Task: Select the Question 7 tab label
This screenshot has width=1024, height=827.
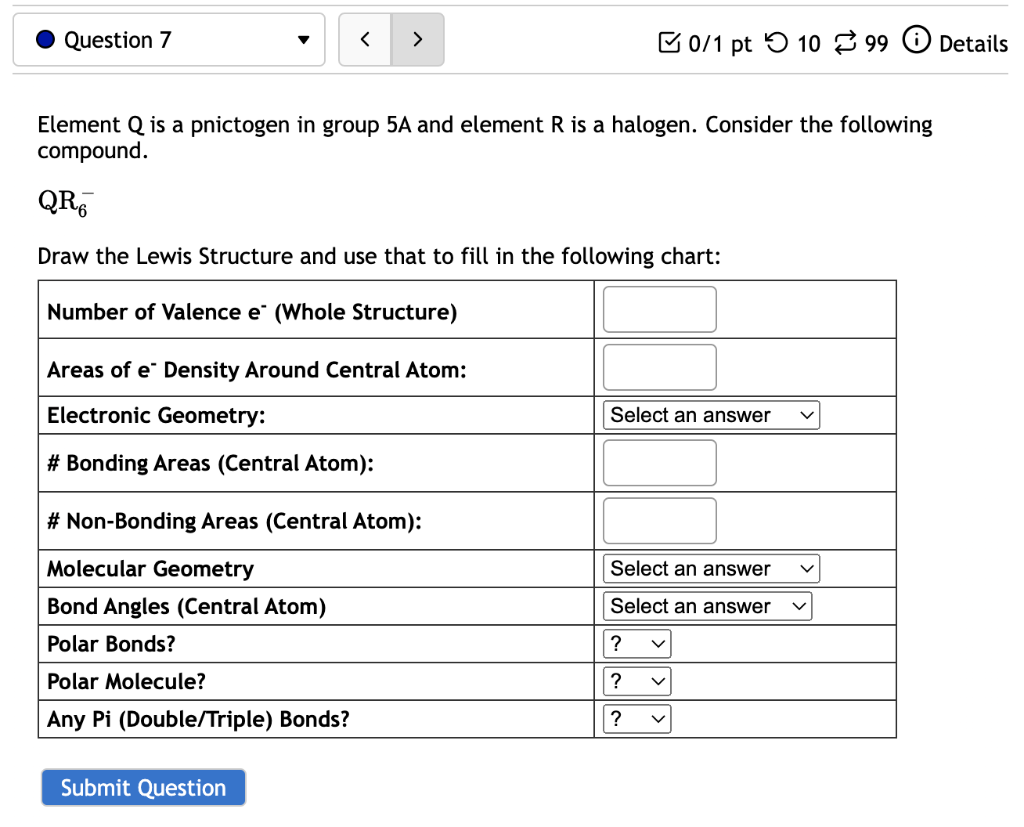Action: [x=118, y=39]
